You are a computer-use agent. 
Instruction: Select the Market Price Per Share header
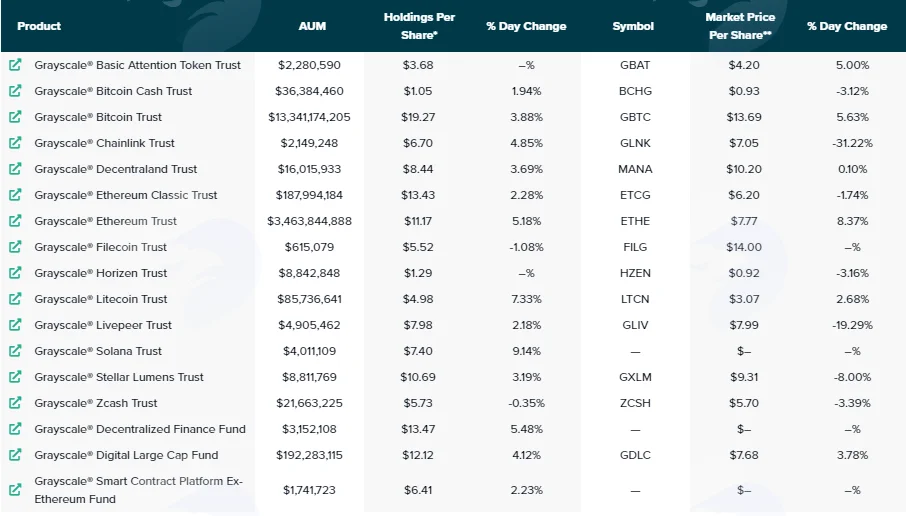tap(740, 26)
